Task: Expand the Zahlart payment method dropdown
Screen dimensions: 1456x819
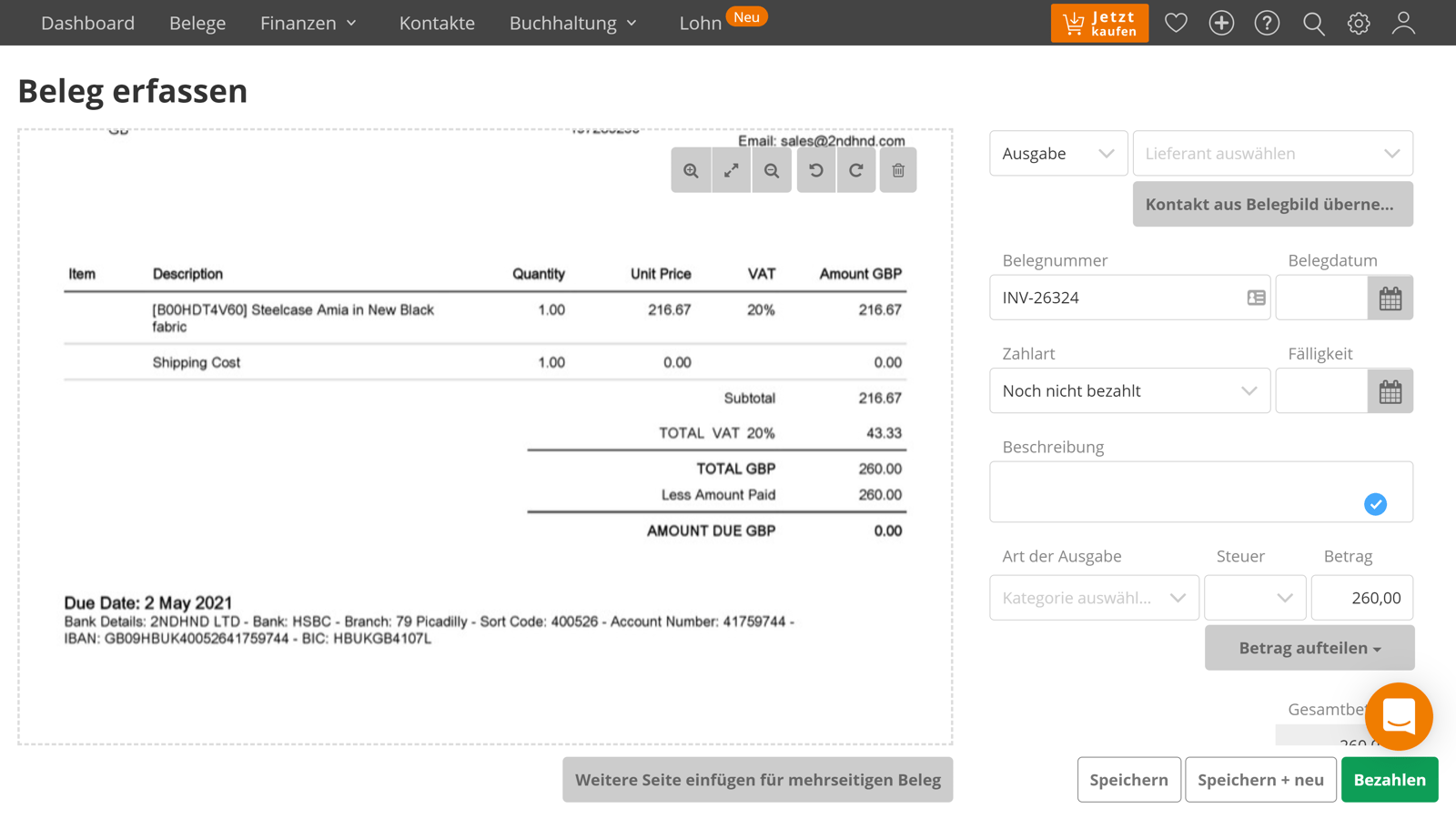Action: point(1129,391)
